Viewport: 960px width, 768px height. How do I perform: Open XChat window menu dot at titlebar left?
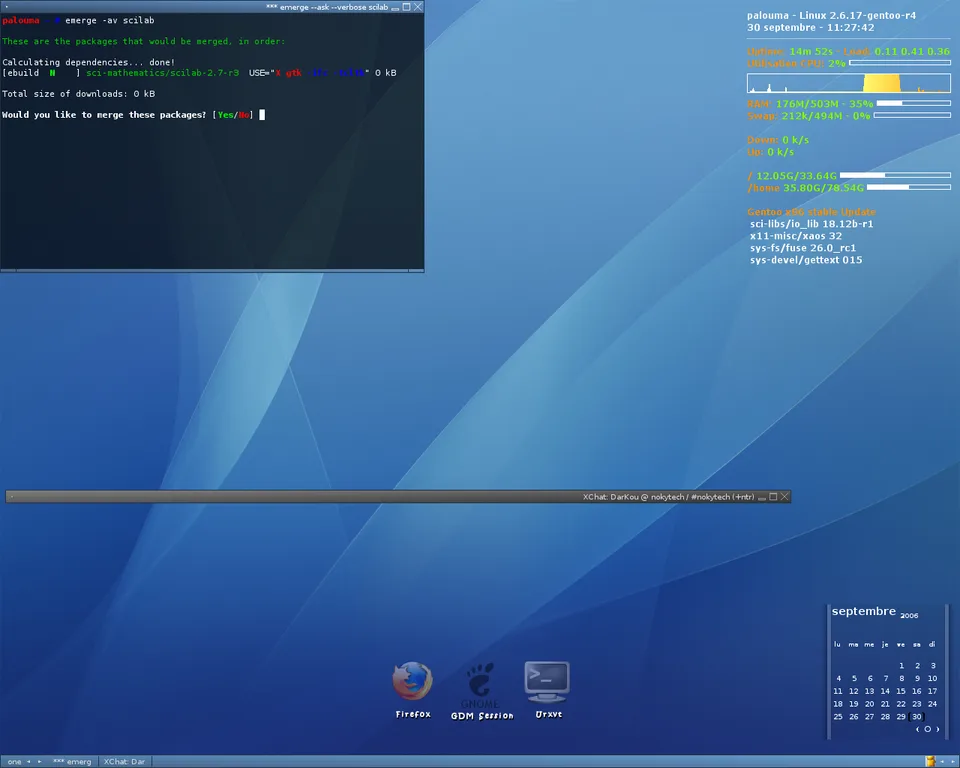pos(12,497)
